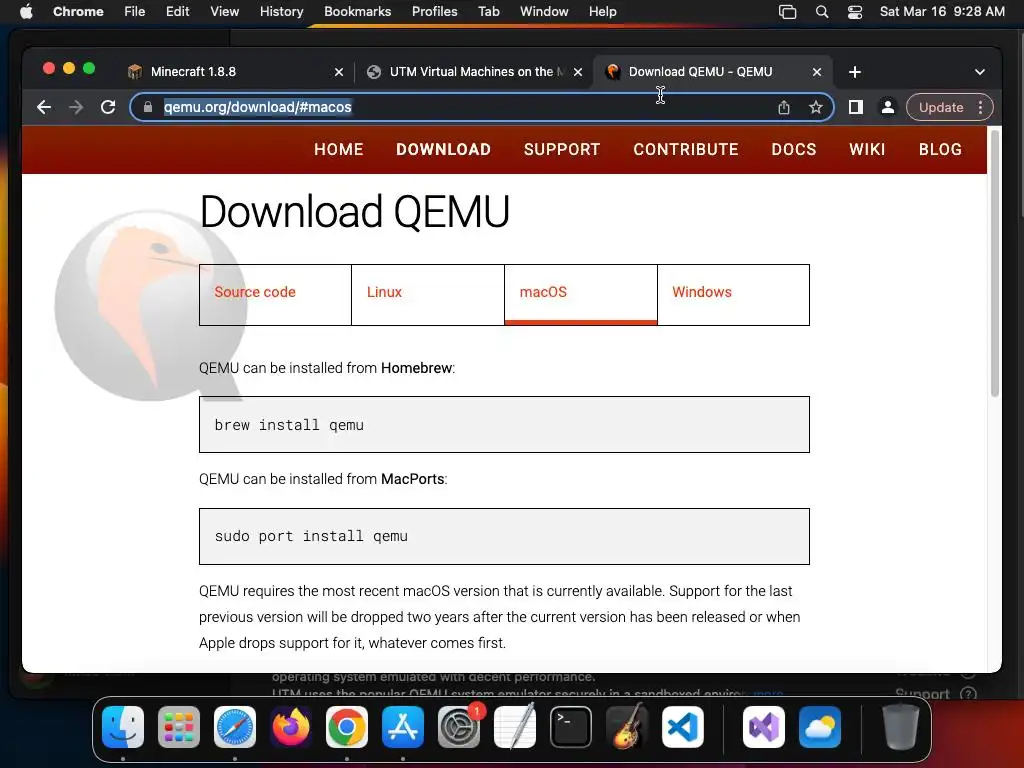1024x768 pixels.
Task: Go to the CONTRIBUTE page
Action: tap(686, 150)
